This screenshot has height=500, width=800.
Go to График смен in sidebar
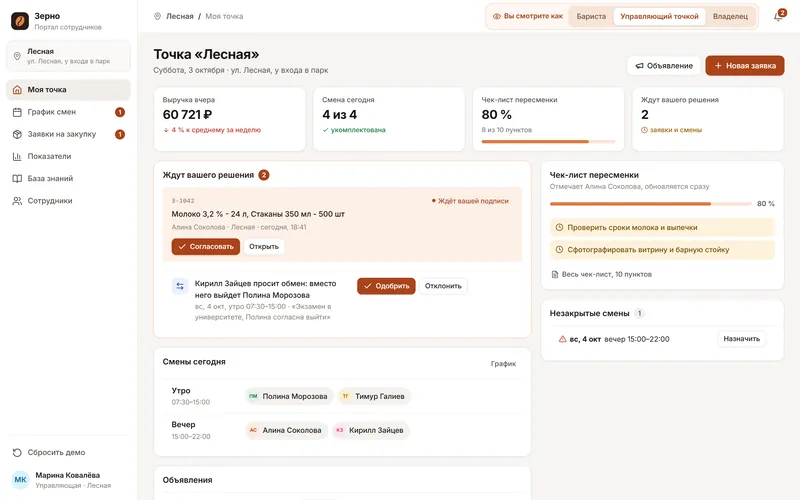point(68,112)
